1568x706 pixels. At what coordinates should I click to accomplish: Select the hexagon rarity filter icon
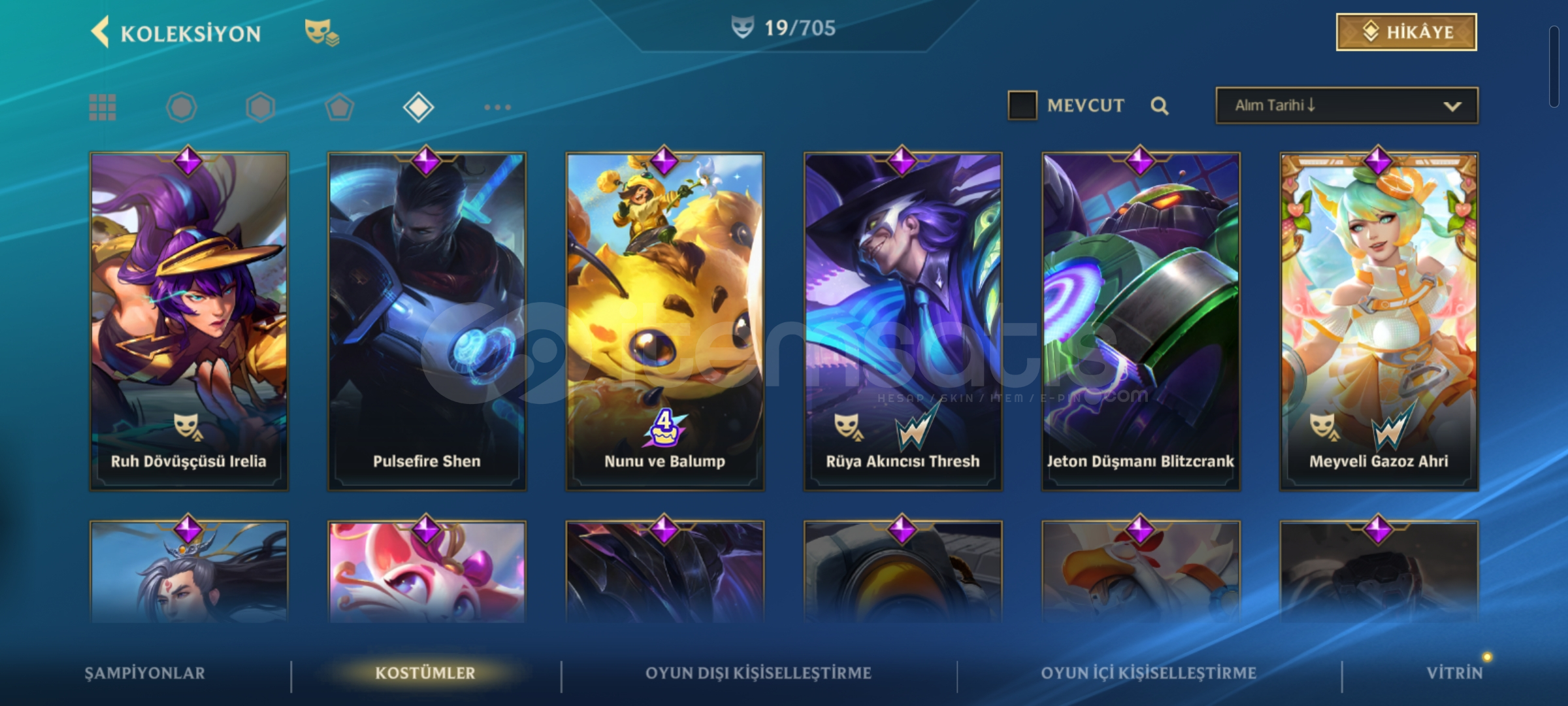(x=260, y=107)
